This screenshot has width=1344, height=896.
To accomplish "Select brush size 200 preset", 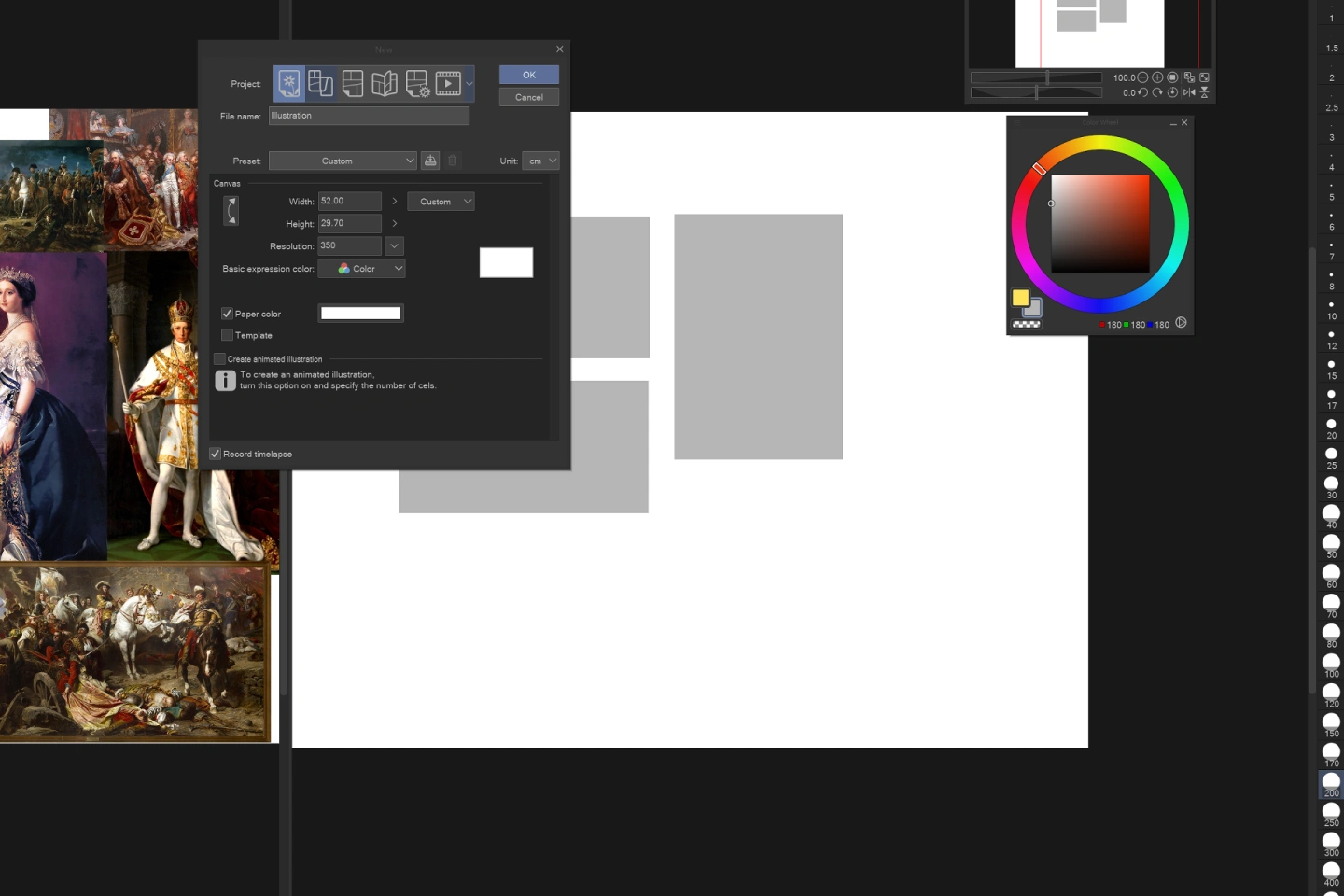I will click(1331, 784).
